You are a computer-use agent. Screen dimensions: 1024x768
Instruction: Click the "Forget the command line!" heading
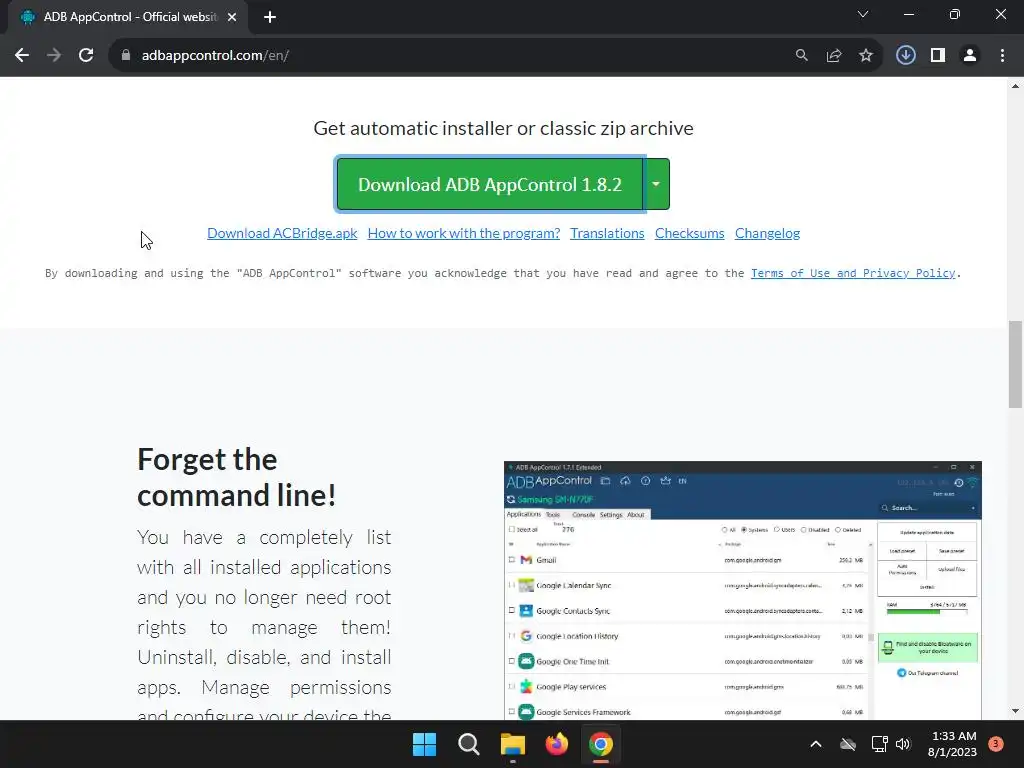coord(236,477)
